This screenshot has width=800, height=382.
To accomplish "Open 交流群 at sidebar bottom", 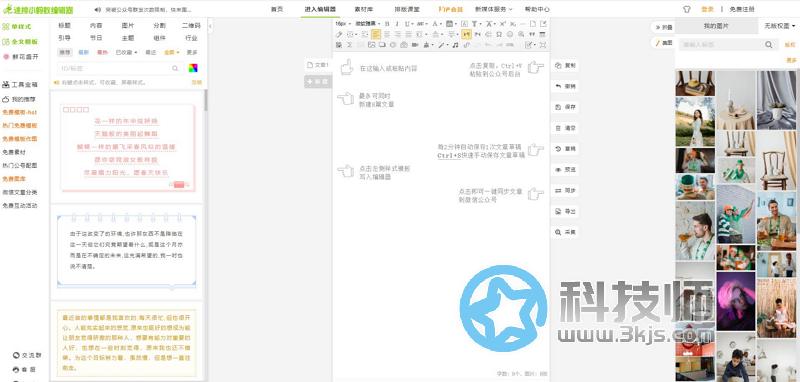I will 27,355.
